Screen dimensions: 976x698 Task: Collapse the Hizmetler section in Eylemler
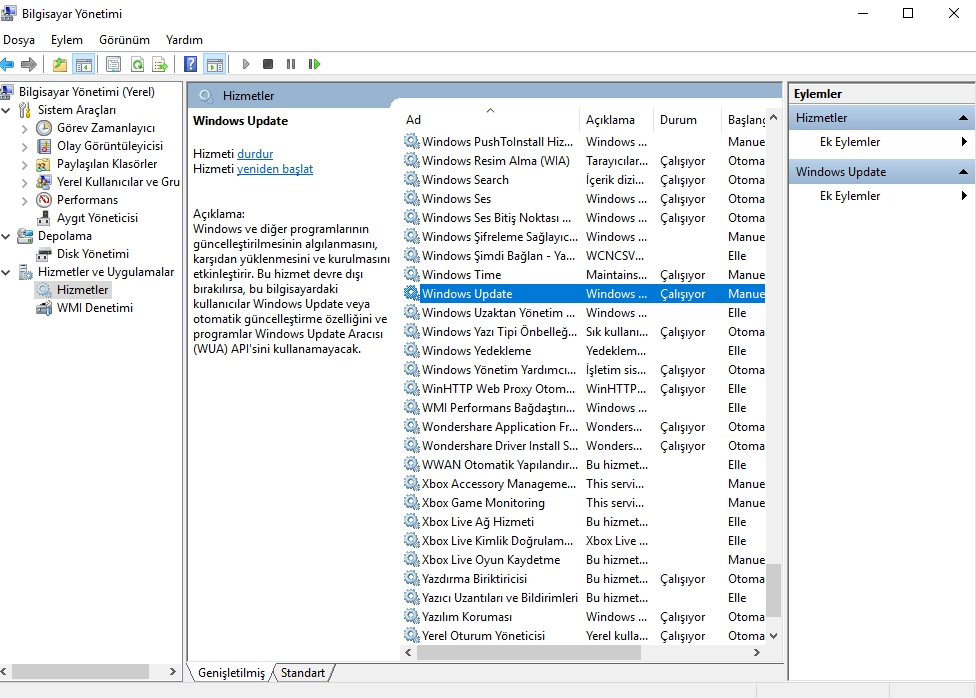pos(963,118)
